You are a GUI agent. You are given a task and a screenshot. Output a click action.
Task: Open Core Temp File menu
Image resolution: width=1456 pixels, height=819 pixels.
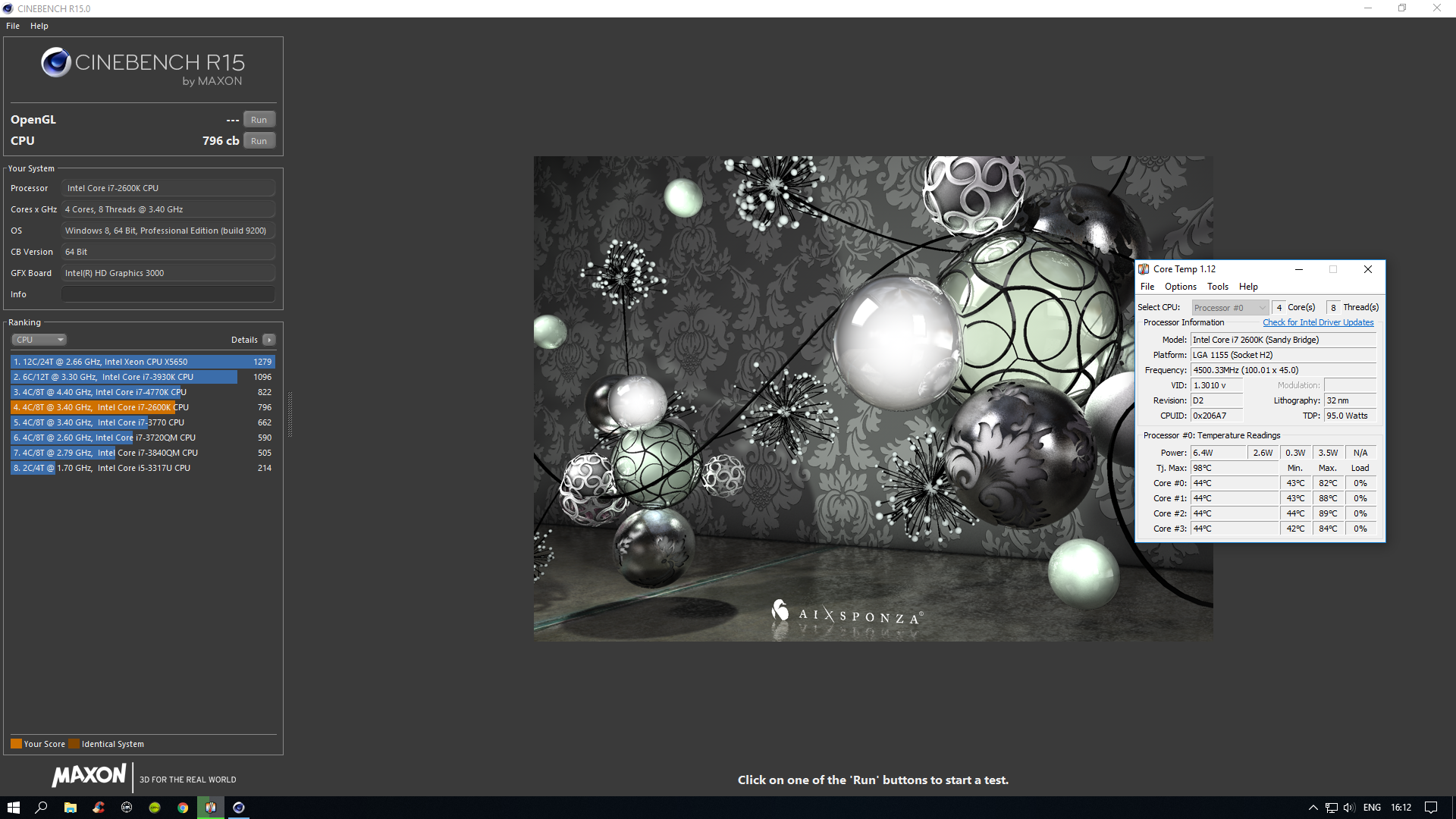1147,287
